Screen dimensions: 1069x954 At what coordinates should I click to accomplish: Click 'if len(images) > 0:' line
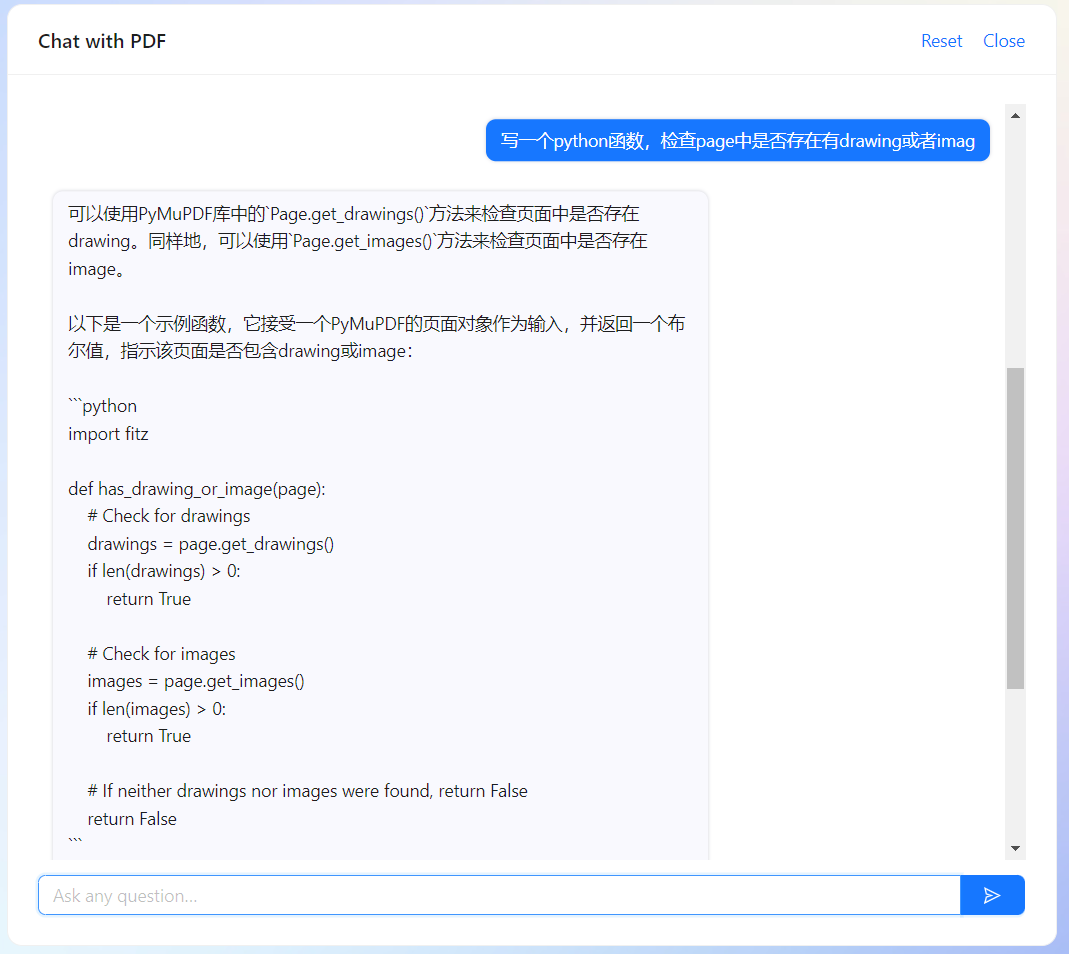[157, 709]
